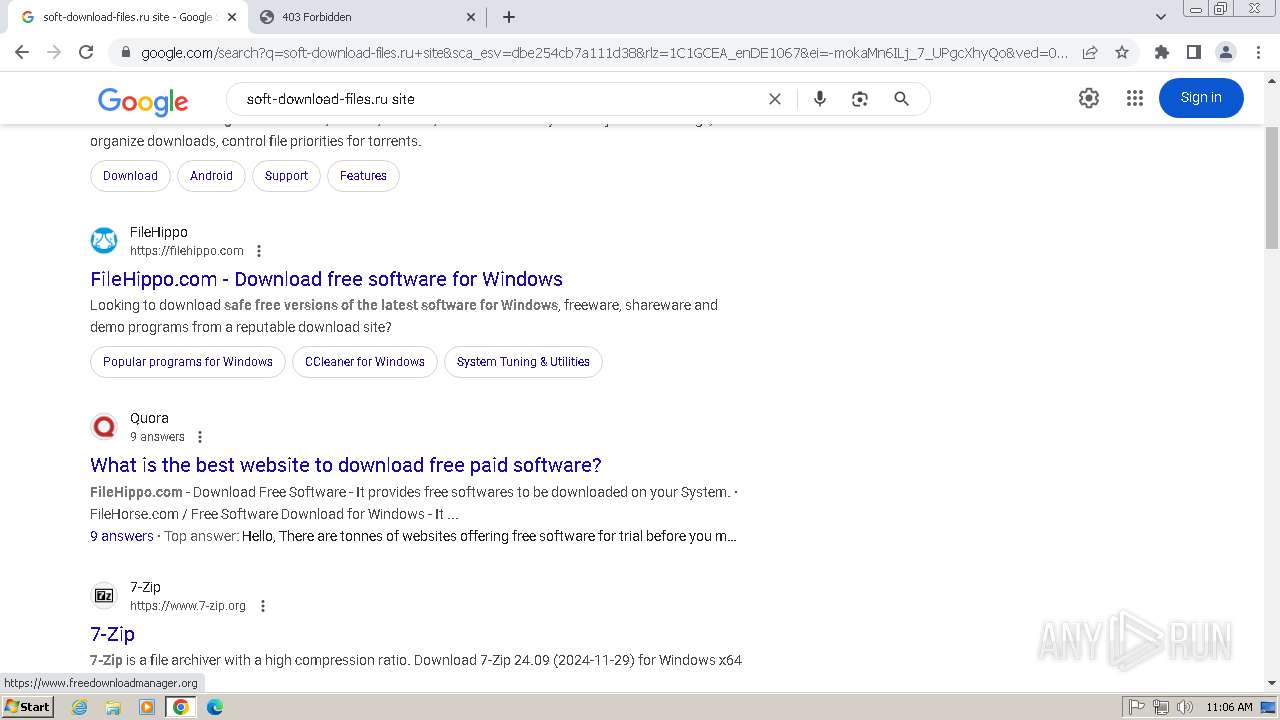The width and height of the screenshot is (1280, 720).
Task: Open System Tuning & Utilities chip
Action: (523, 362)
